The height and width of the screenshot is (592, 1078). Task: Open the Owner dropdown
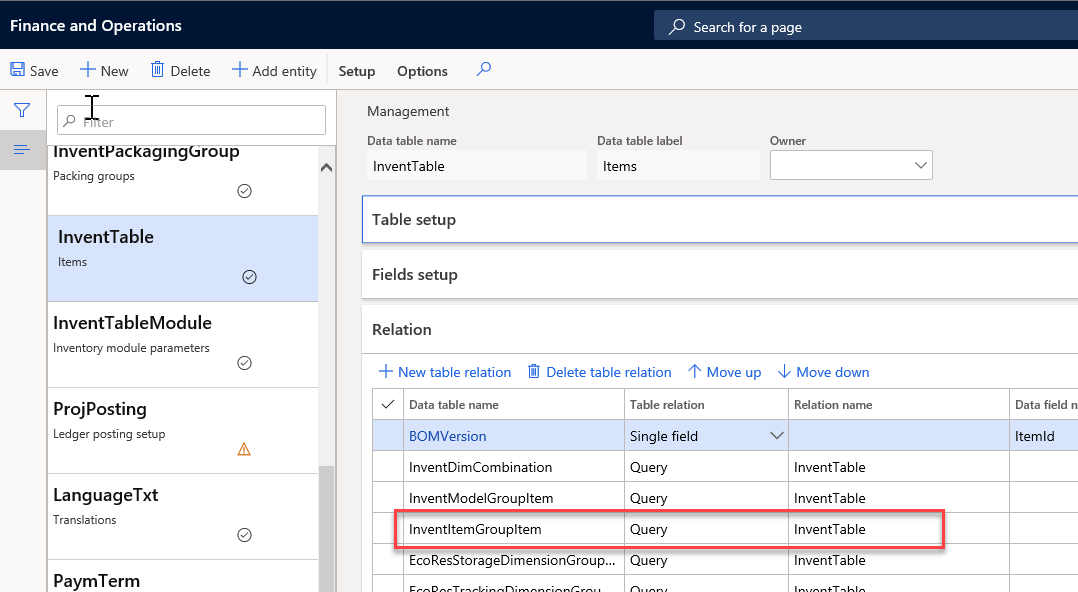point(920,166)
